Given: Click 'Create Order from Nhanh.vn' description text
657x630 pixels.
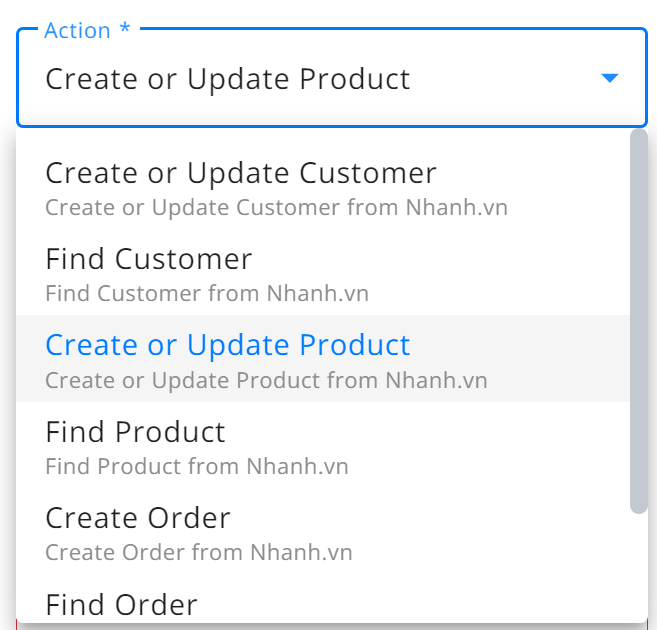Looking at the screenshot, I should [199, 552].
